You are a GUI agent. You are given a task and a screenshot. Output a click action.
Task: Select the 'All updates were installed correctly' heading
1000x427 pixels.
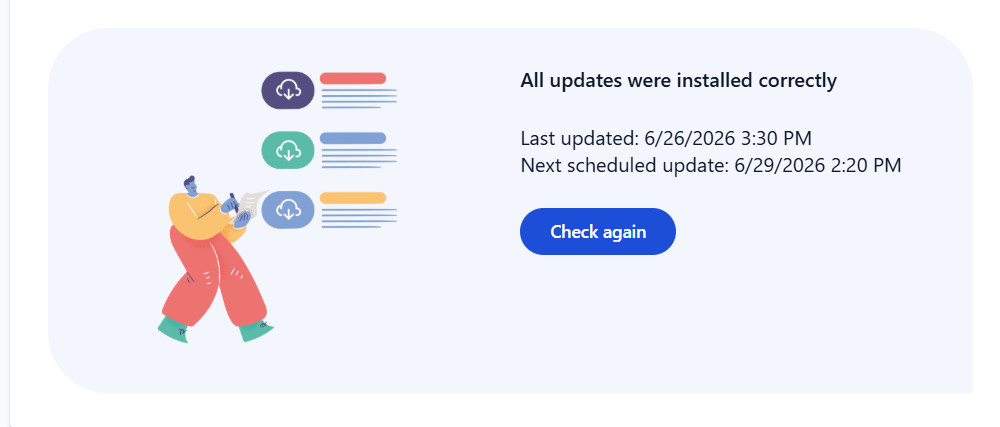679,81
